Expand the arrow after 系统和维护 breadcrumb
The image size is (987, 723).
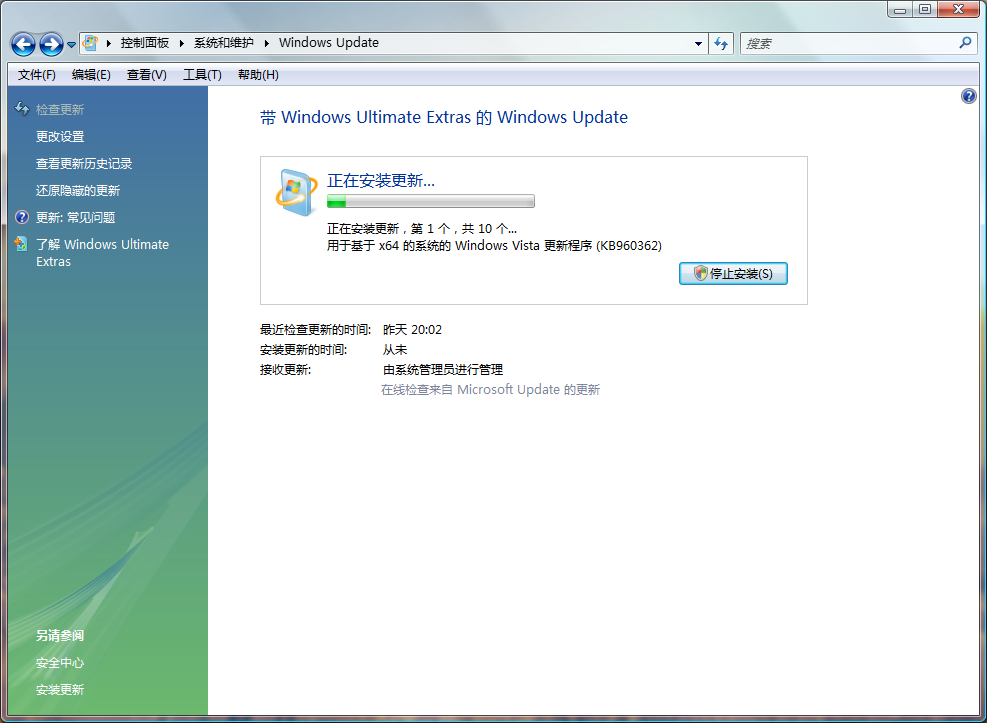[267, 43]
